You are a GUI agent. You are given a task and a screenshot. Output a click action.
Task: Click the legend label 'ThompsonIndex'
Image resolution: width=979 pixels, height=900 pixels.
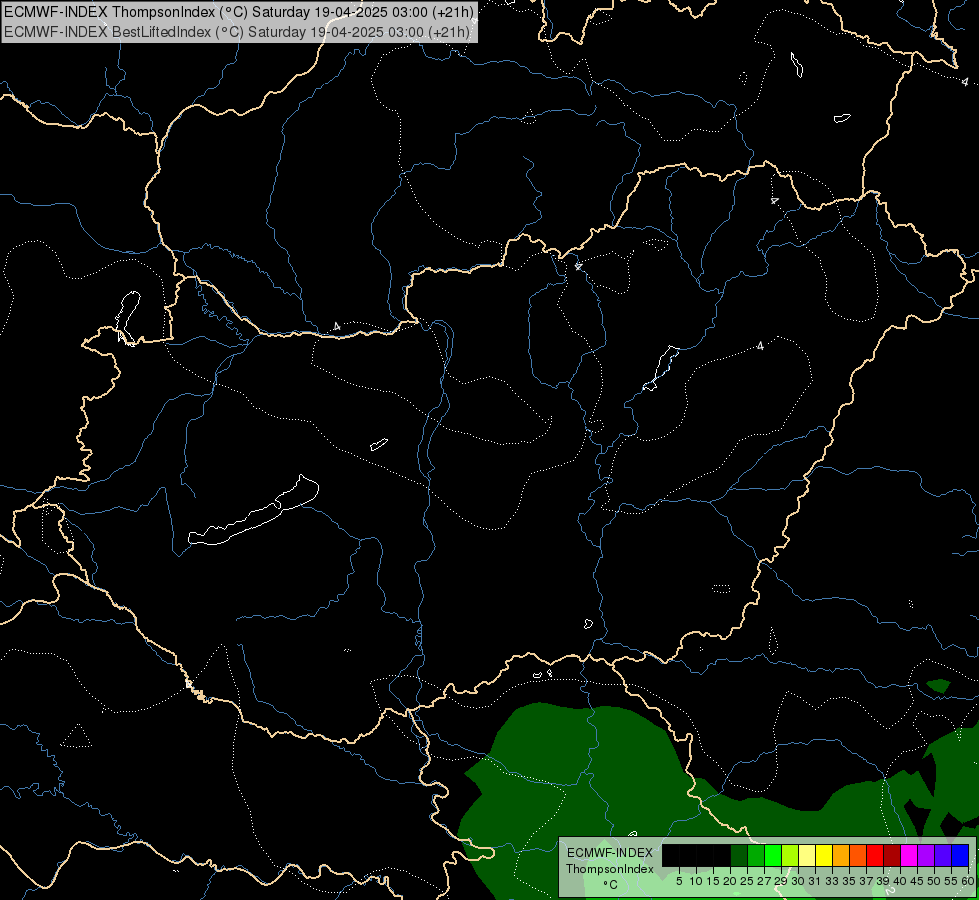pyautogui.click(x=610, y=869)
